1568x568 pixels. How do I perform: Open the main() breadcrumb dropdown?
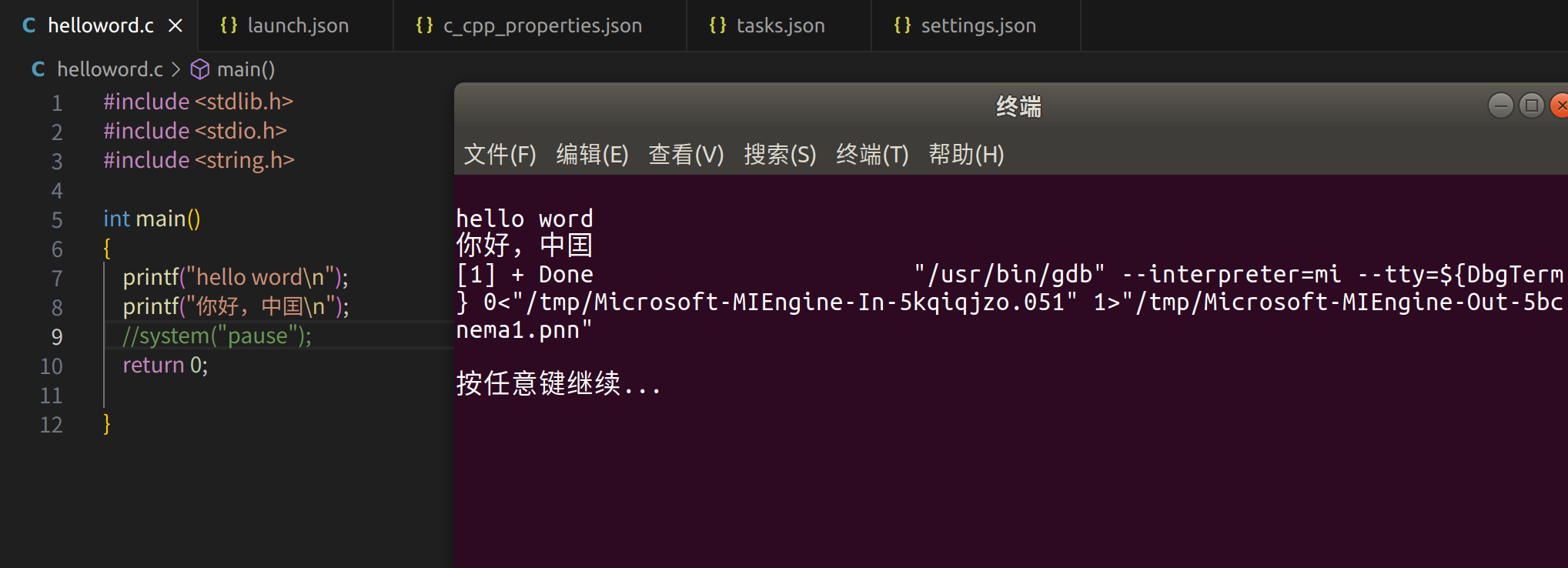pyautogui.click(x=246, y=69)
